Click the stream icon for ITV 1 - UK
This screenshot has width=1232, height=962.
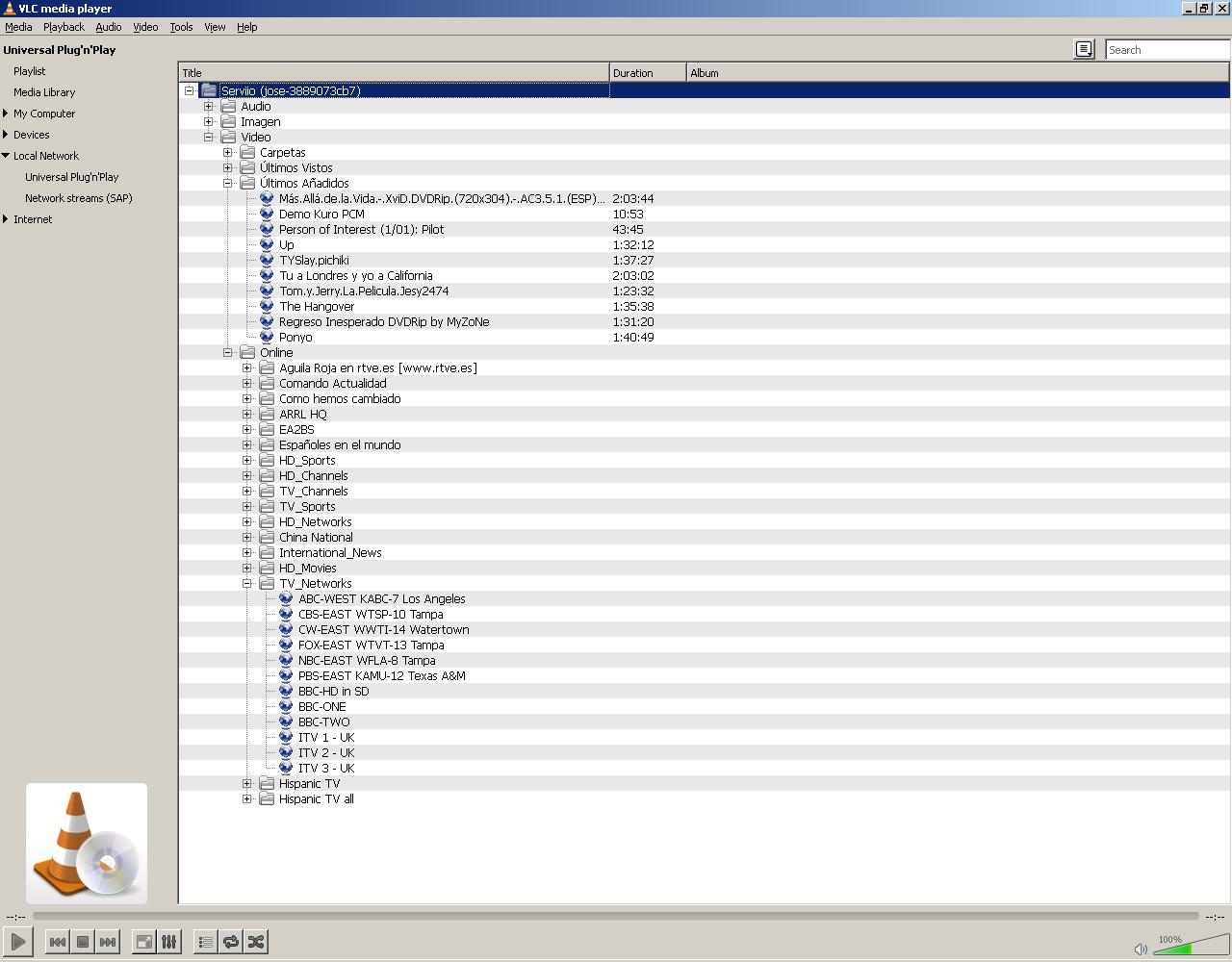(x=286, y=737)
